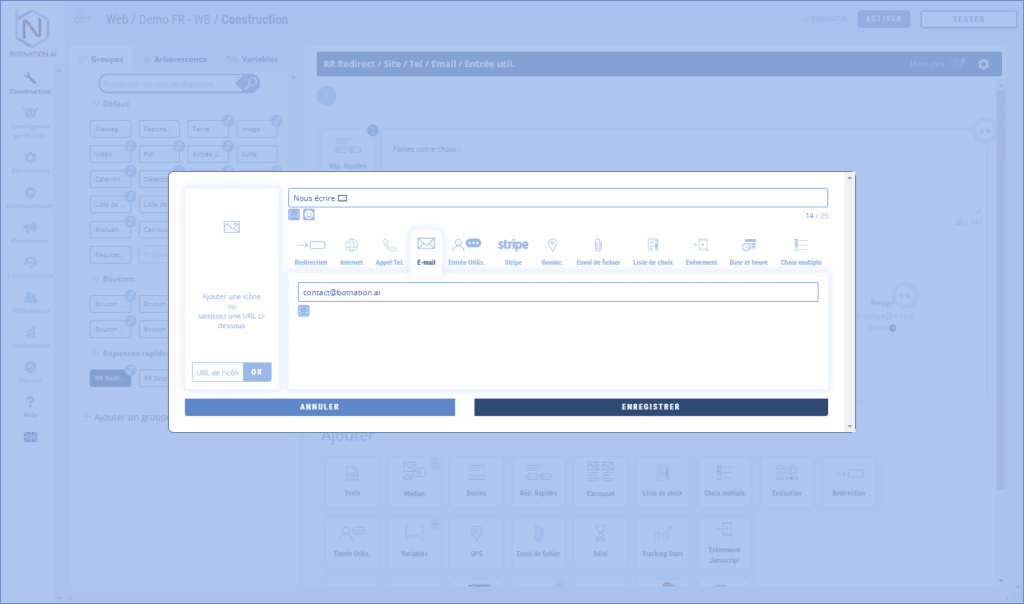
Task: Focus the URL de l'icône field
Action: click(x=218, y=372)
